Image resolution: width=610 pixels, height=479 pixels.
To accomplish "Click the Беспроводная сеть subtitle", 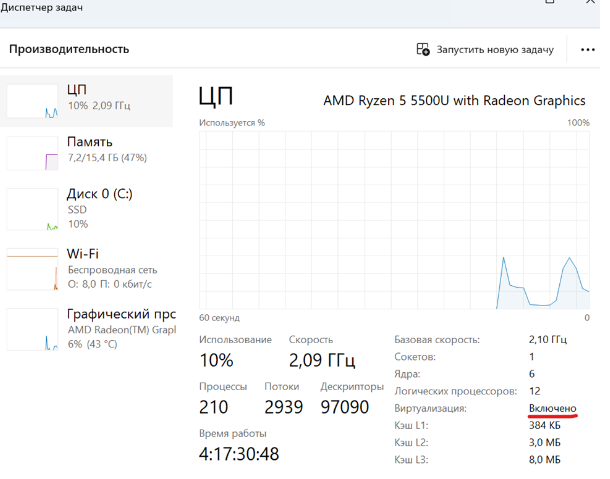I will coord(112,270).
